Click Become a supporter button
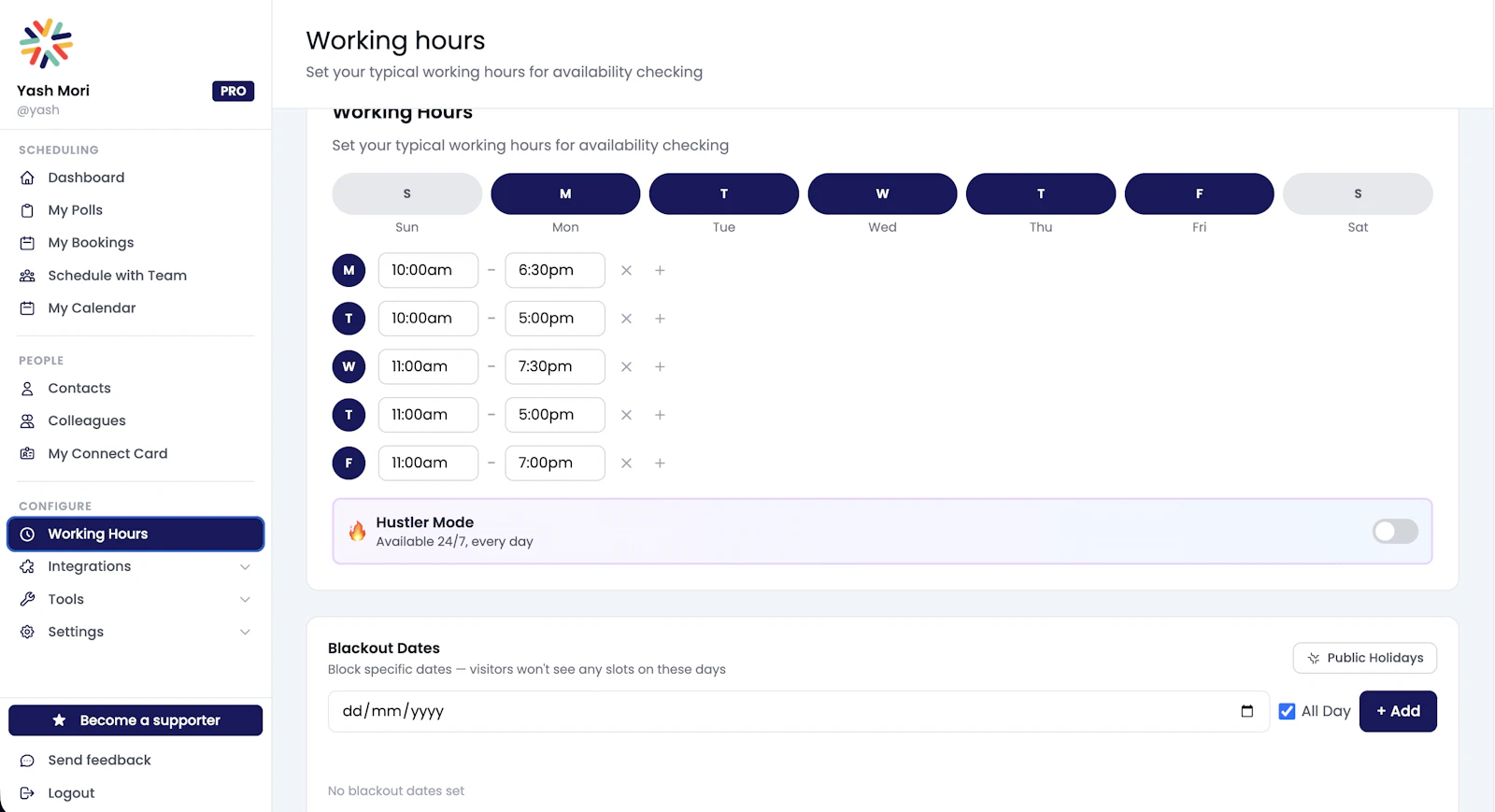 (x=135, y=720)
